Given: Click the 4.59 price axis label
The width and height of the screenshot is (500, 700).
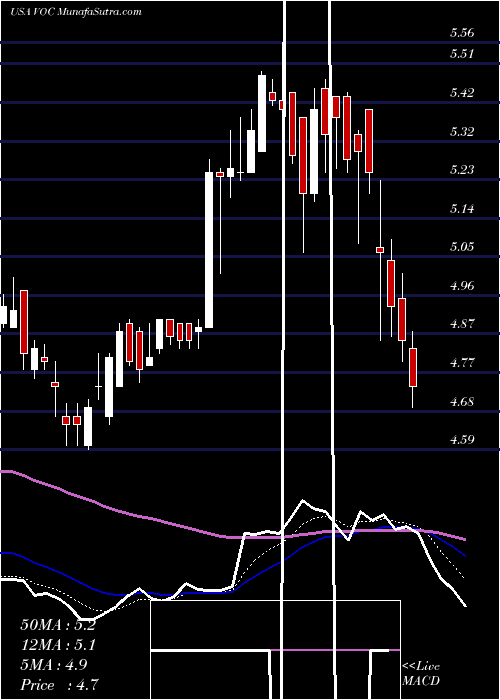Looking at the screenshot, I should pyautogui.click(x=462, y=439).
